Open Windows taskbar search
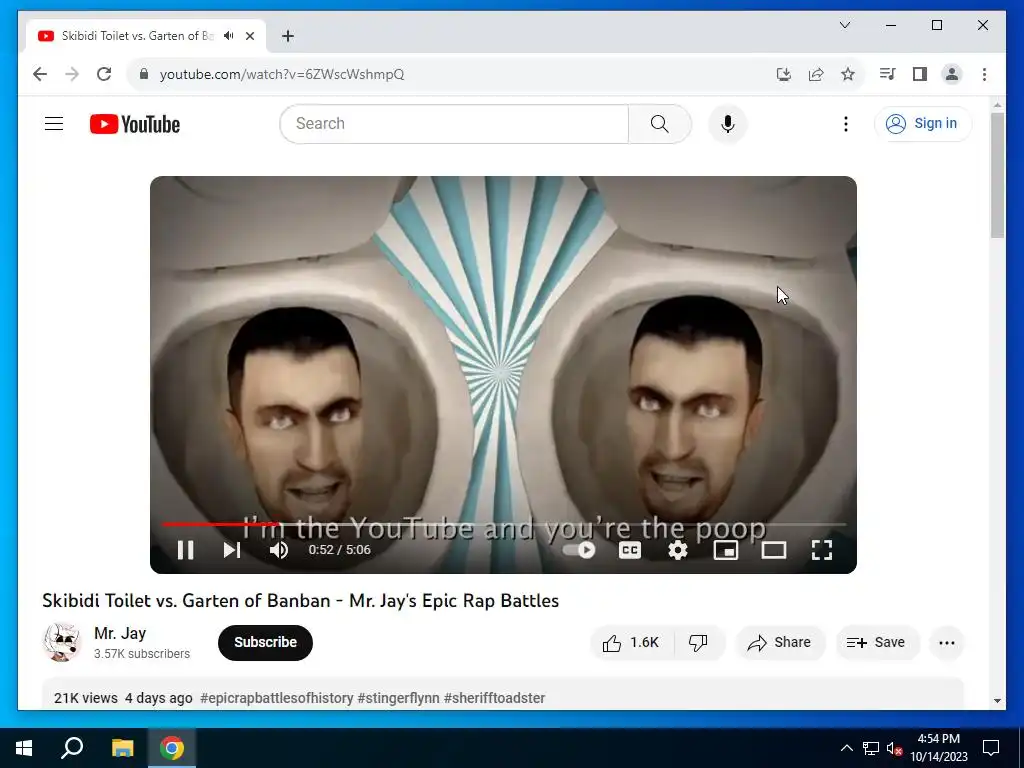This screenshot has width=1024, height=768. [x=72, y=748]
